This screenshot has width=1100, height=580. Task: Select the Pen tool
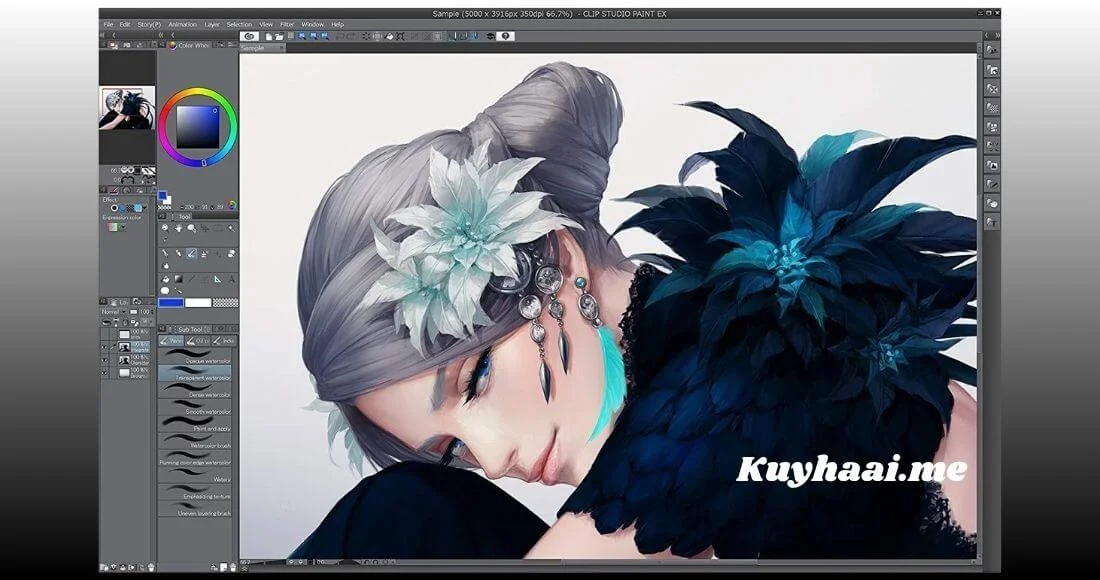(165, 253)
